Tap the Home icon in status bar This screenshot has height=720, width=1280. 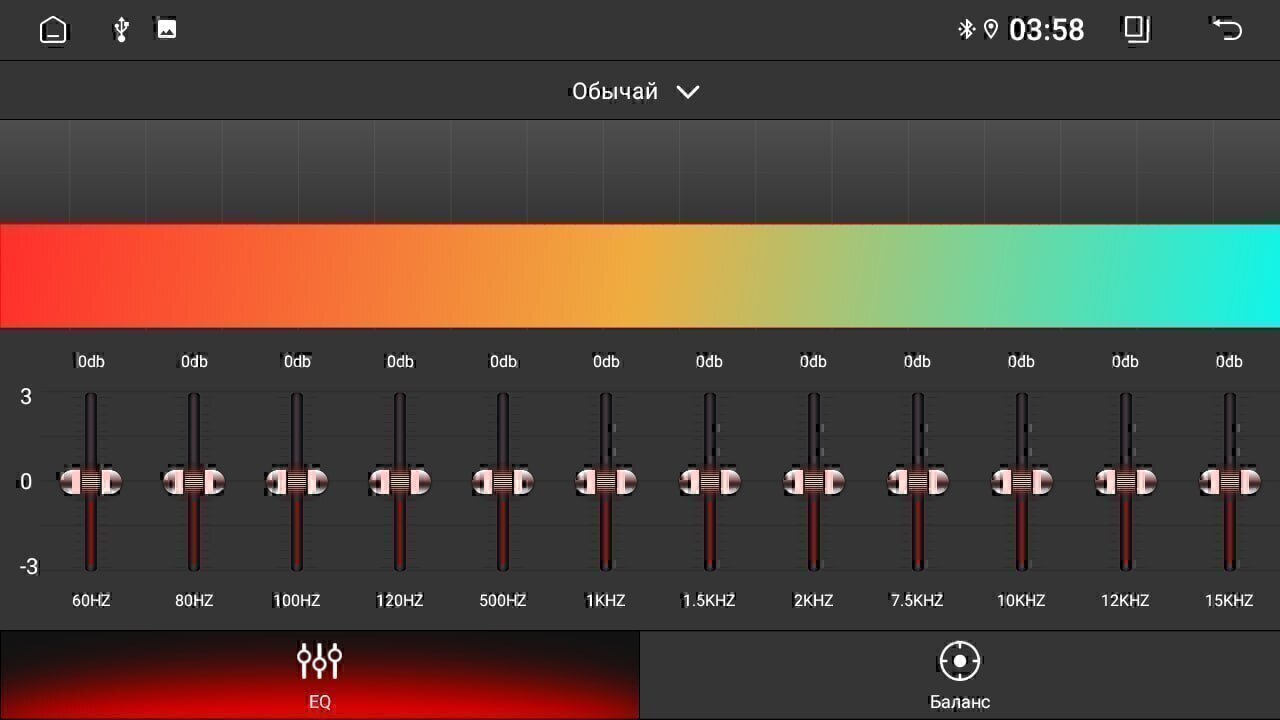[x=53, y=30]
